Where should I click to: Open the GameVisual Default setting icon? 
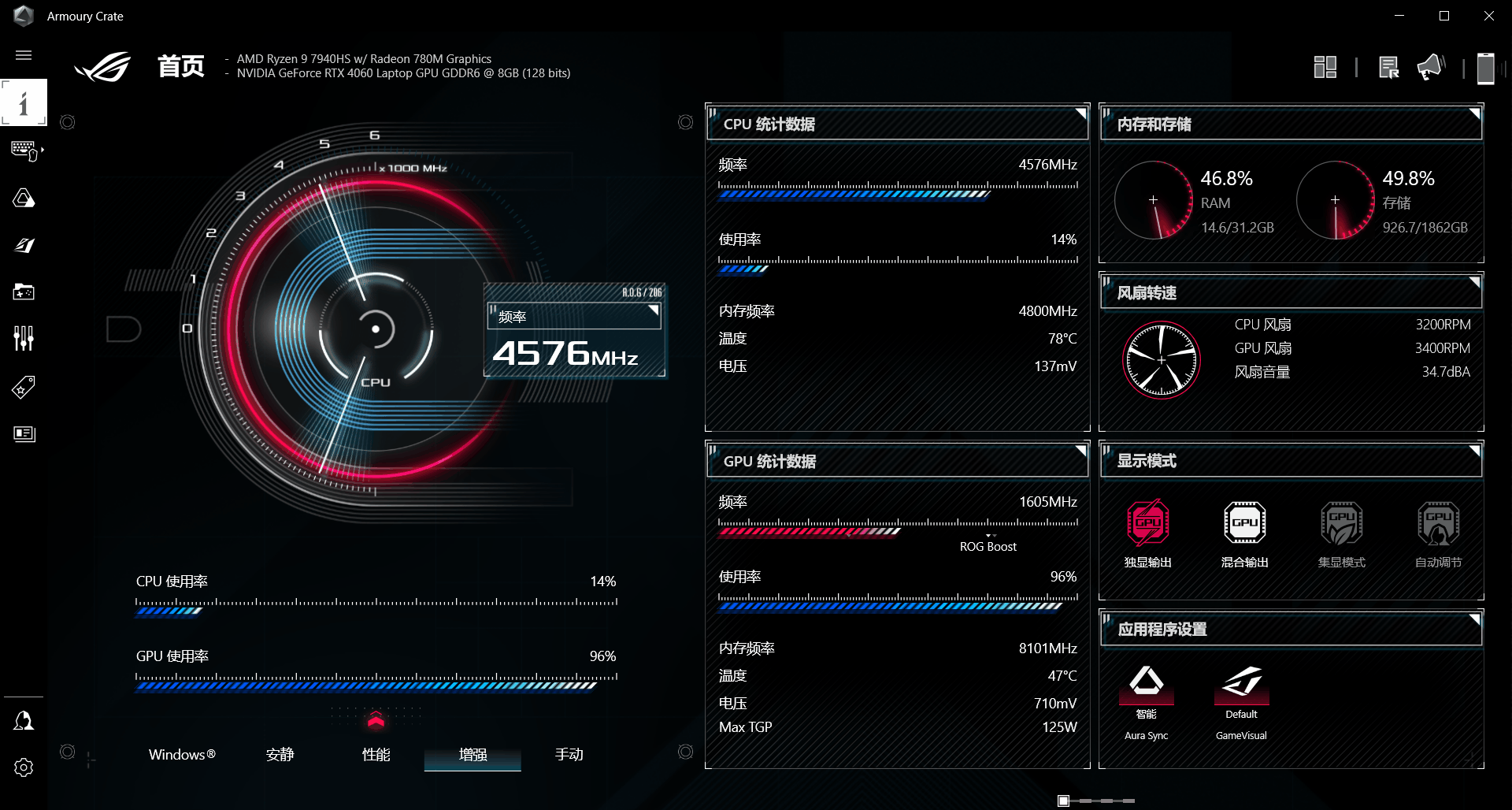pos(1242,684)
